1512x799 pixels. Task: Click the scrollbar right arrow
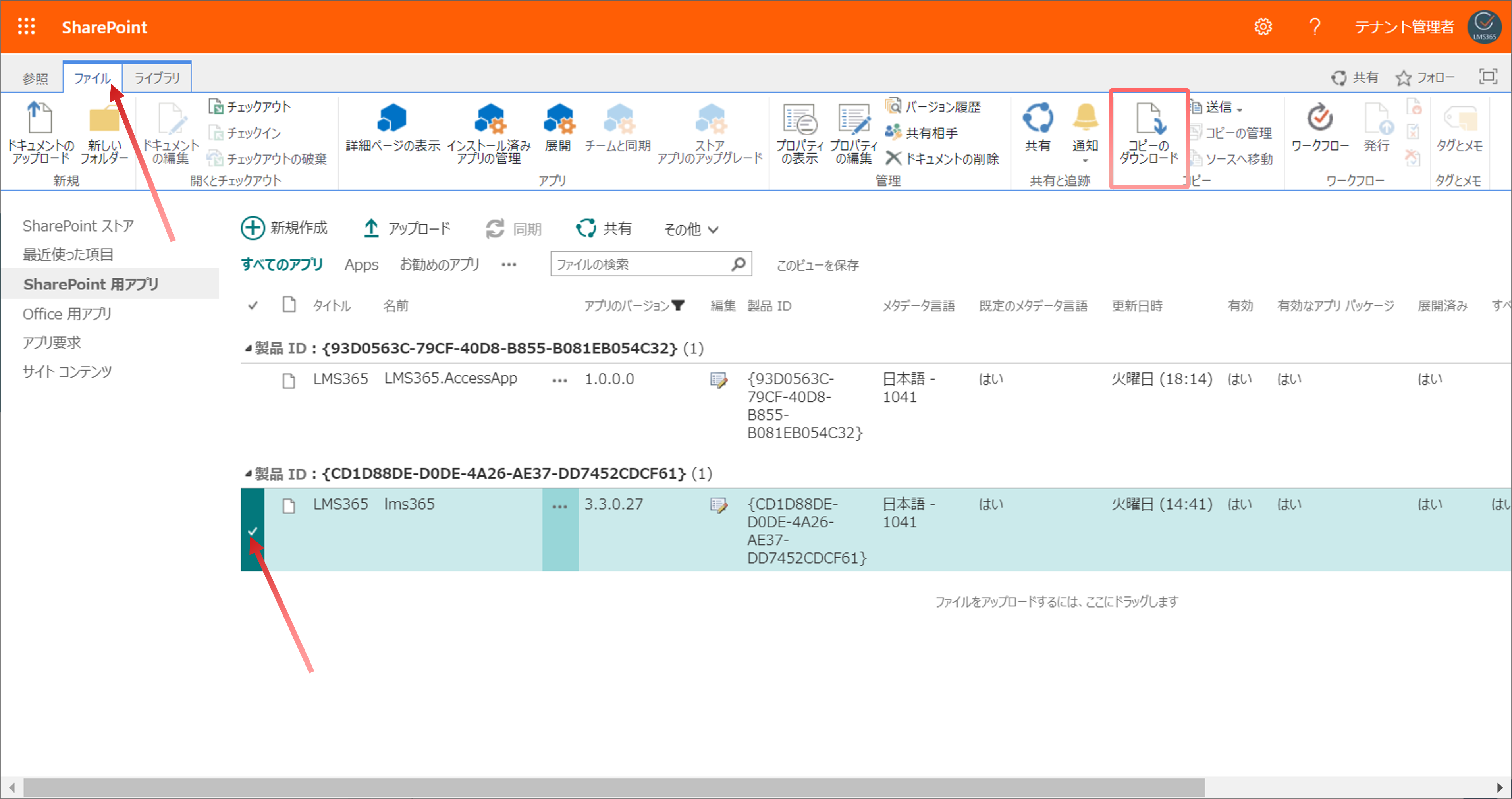click(1500, 787)
